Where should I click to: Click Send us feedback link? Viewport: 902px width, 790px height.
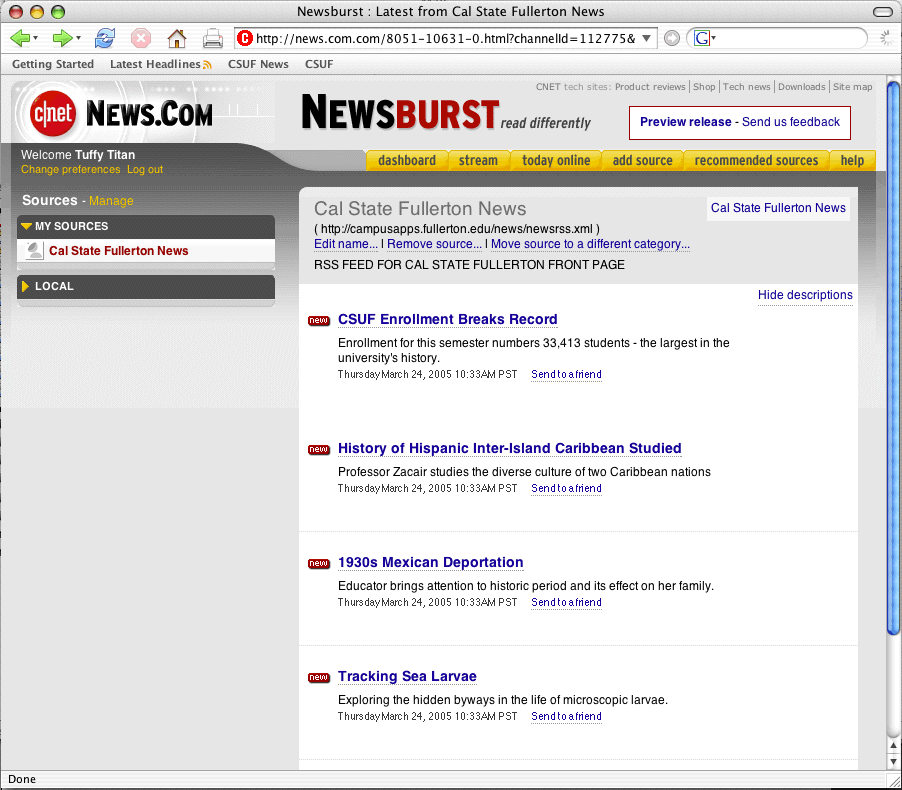click(x=790, y=122)
